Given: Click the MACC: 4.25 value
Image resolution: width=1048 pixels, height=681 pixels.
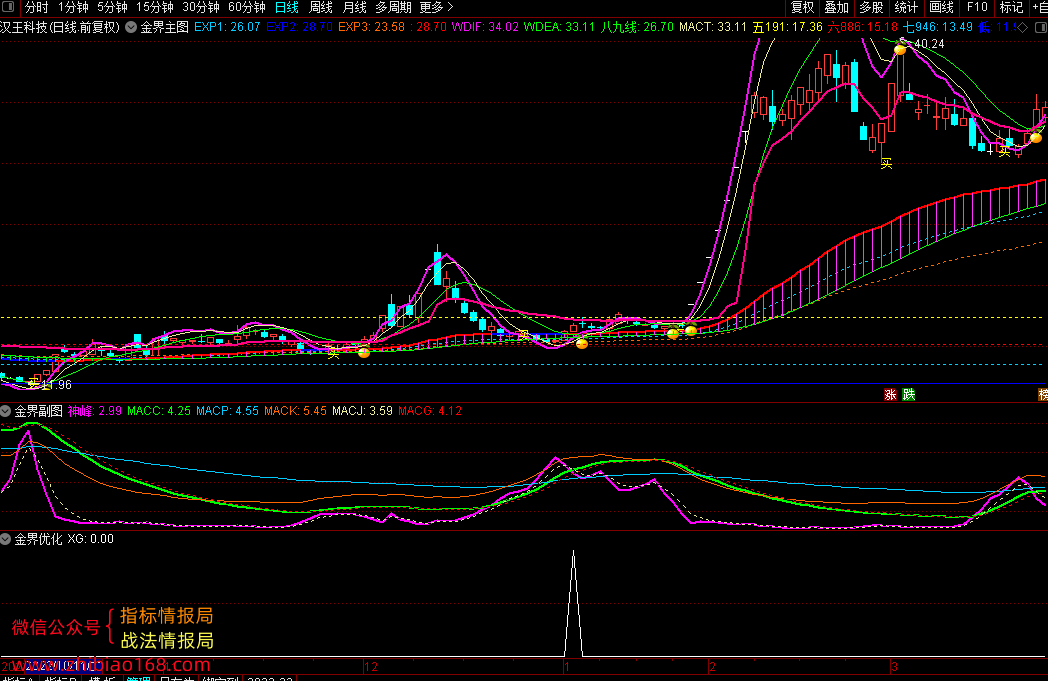Looking at the screenshot, I should (159, 411).
